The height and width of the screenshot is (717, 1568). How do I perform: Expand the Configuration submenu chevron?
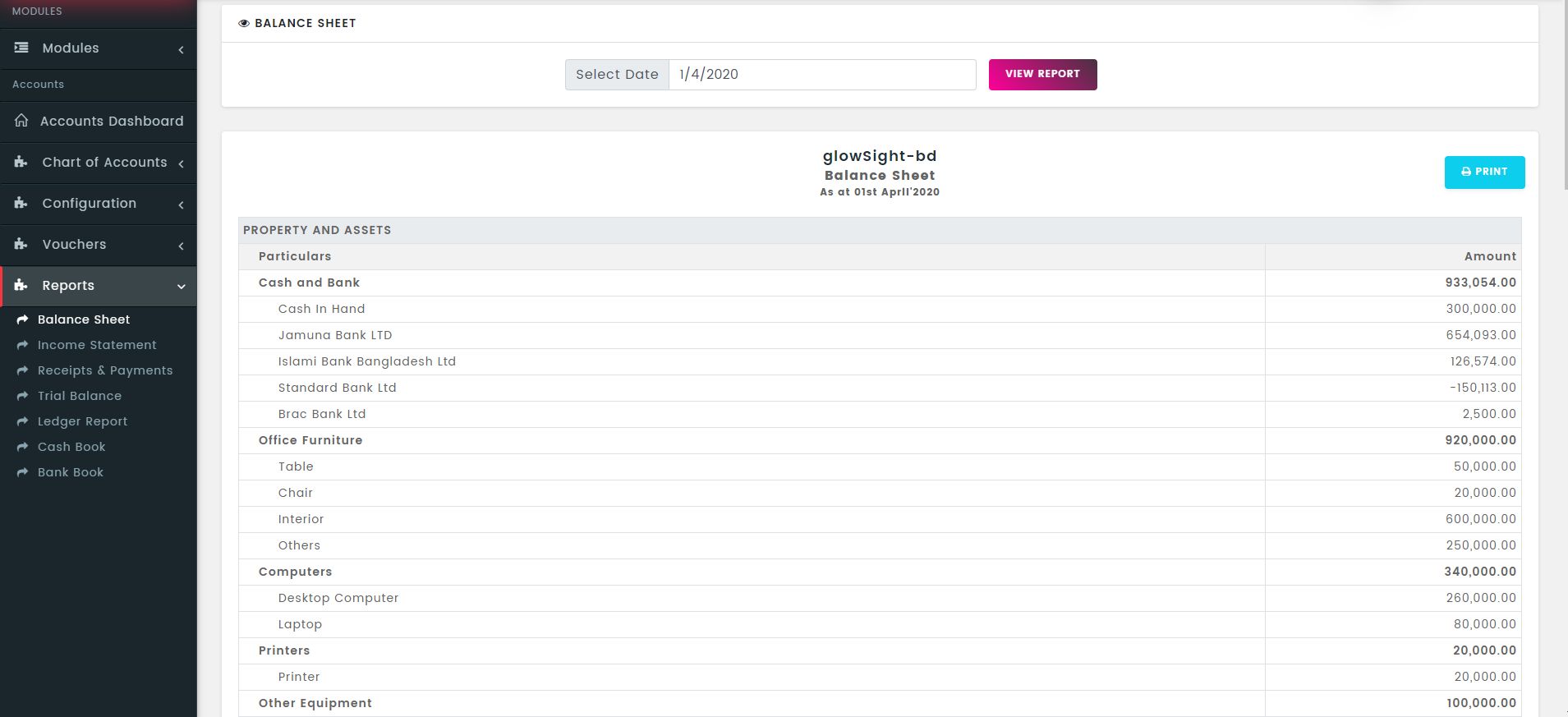pyautogui.click(x=181, y=205)
